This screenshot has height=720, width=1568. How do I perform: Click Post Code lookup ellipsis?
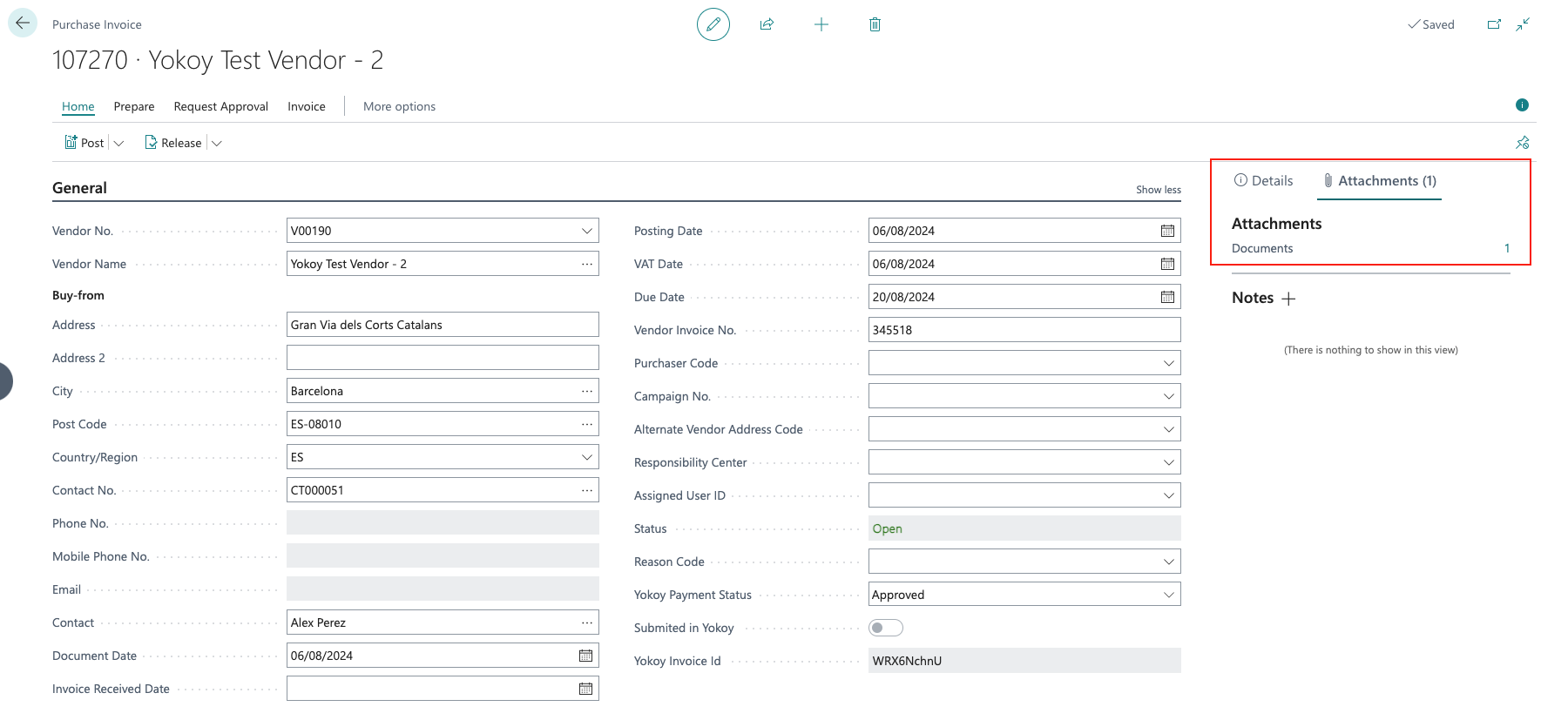pyautogui.click(x=587, y=424)
